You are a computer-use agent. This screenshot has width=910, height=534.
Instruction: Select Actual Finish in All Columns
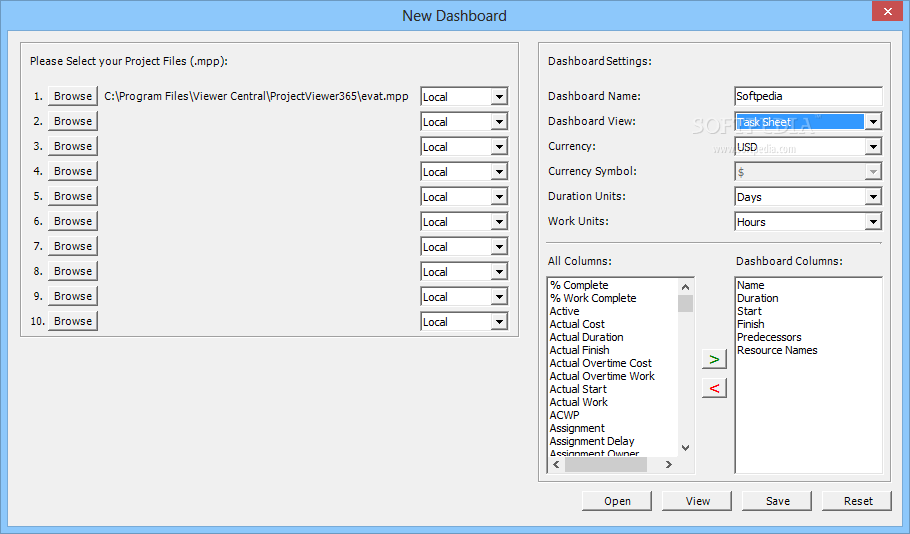tap(579, 350)
